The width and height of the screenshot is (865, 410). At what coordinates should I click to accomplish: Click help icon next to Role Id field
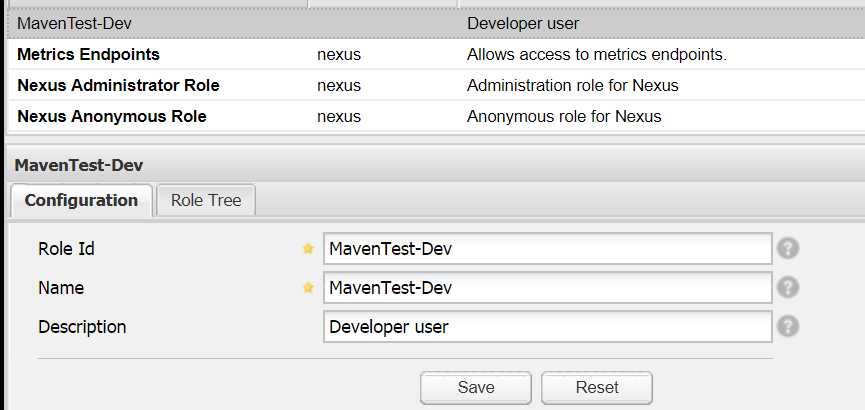coord(788,248)
